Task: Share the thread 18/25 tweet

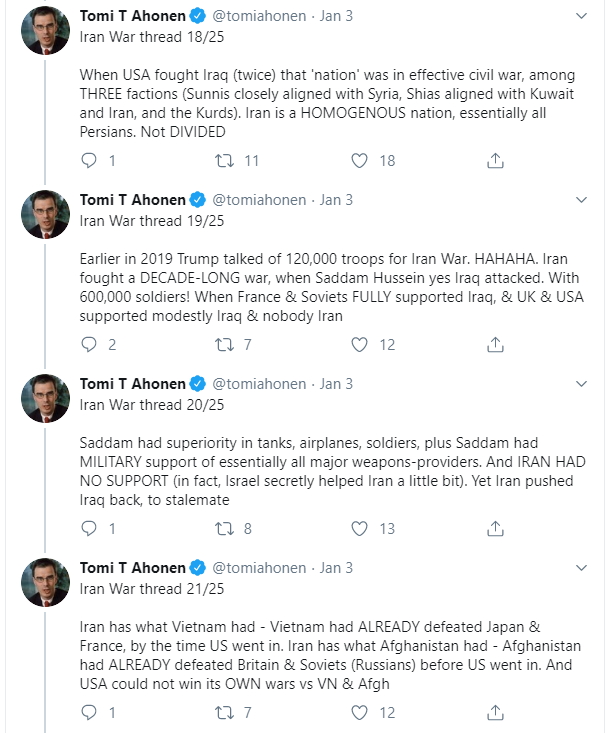Action: [x=495, y=160]
